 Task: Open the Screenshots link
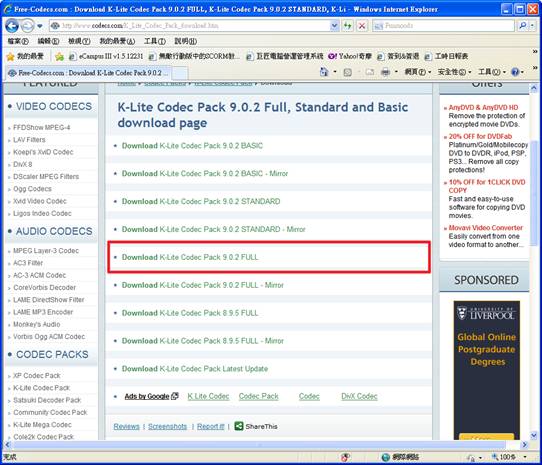pos(167,426)
